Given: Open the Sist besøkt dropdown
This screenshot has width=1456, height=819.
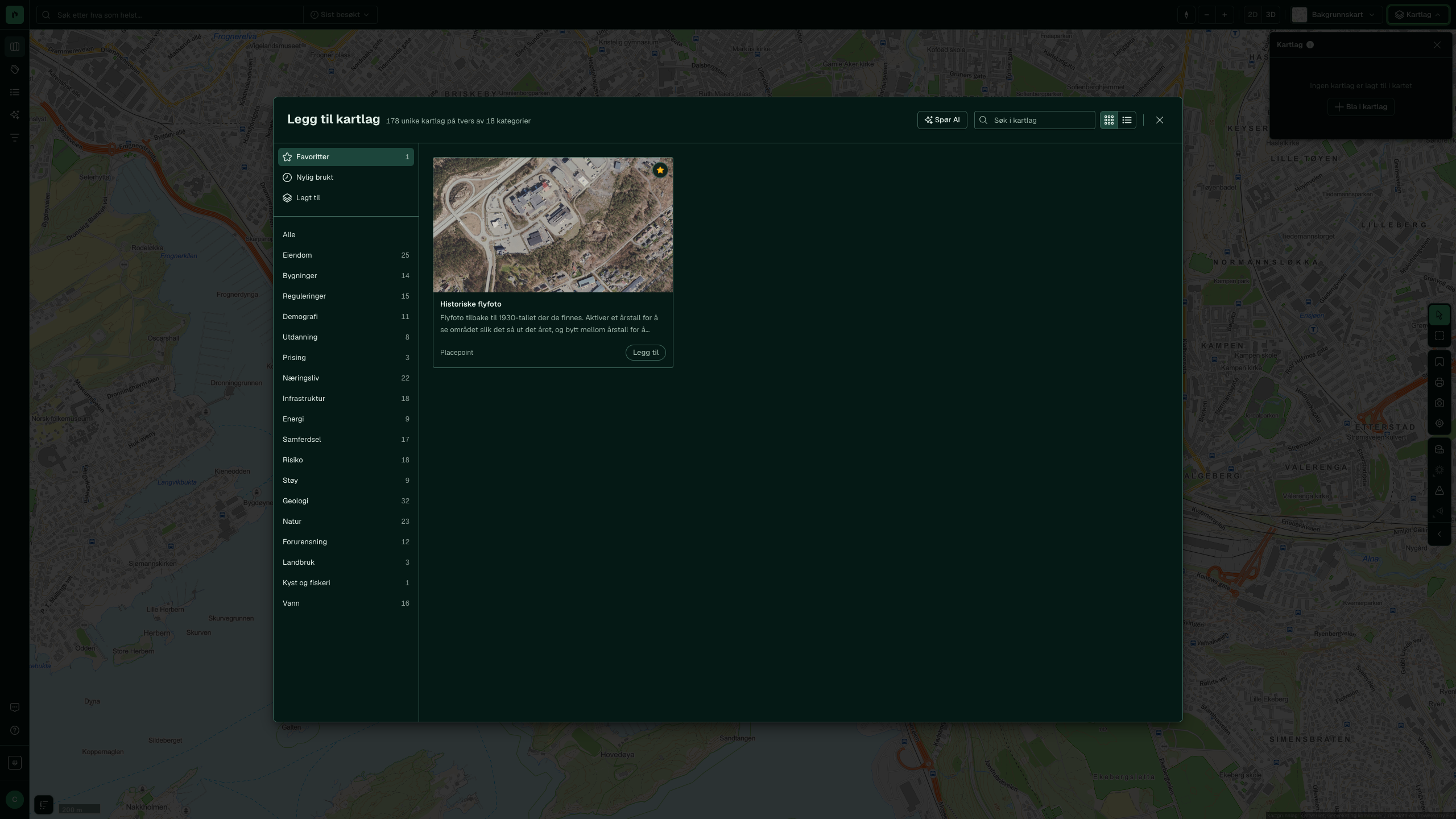Looking at the screenshot, I should point(340,15).
